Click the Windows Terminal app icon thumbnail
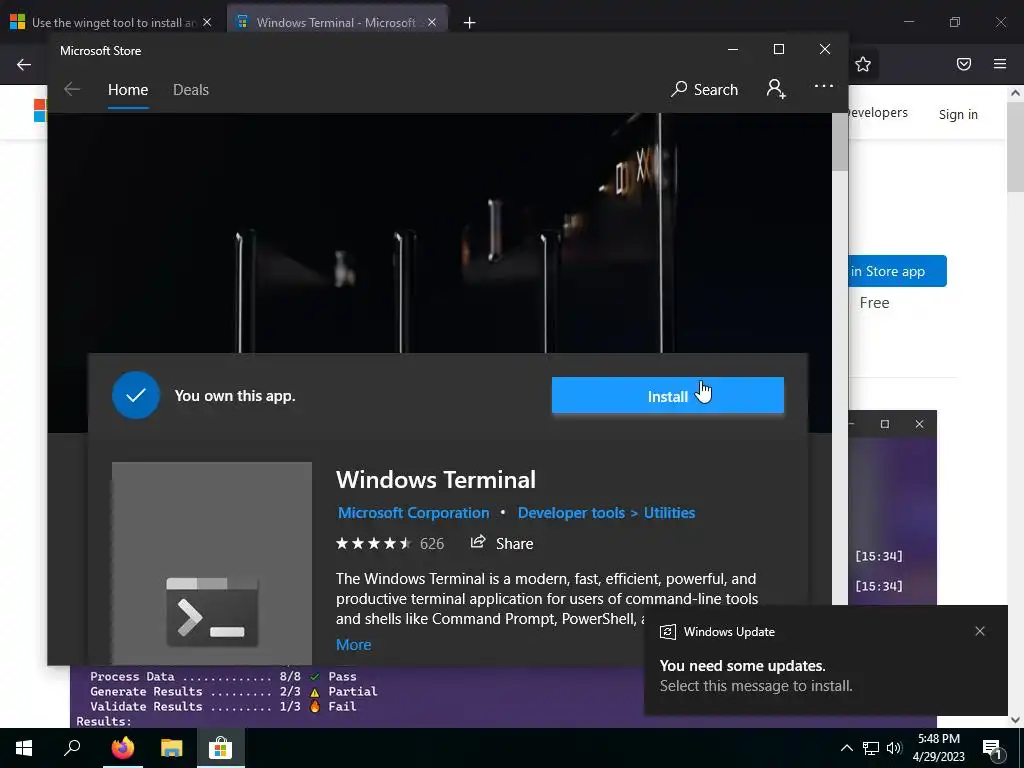Viewport: 1024px width, 768px height. click(212, 563)
